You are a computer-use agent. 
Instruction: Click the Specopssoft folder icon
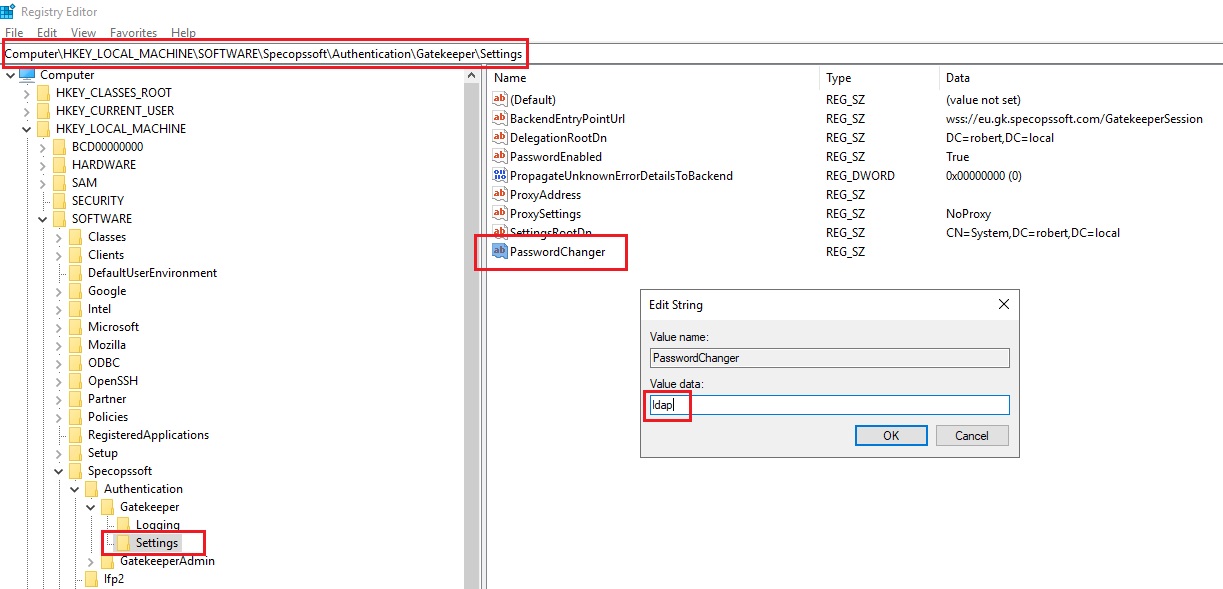pos(75,471)
